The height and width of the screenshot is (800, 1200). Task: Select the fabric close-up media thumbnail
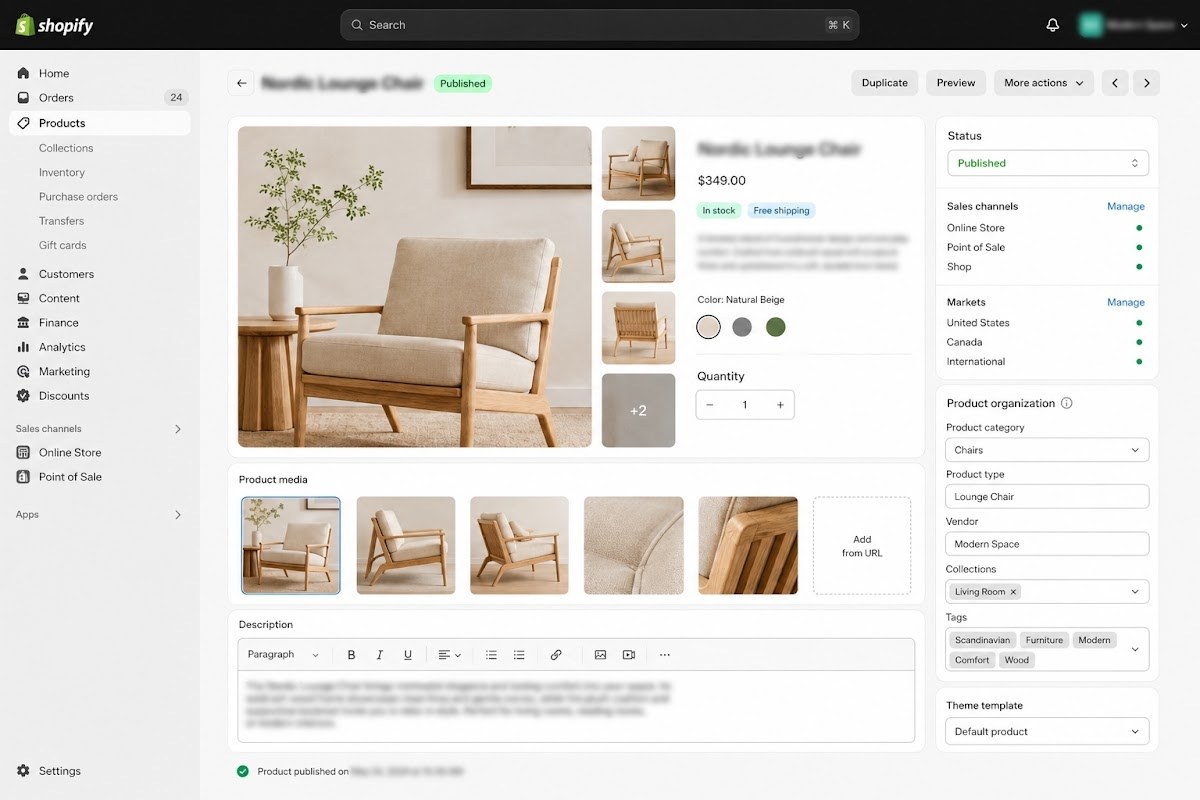(634, 546)
